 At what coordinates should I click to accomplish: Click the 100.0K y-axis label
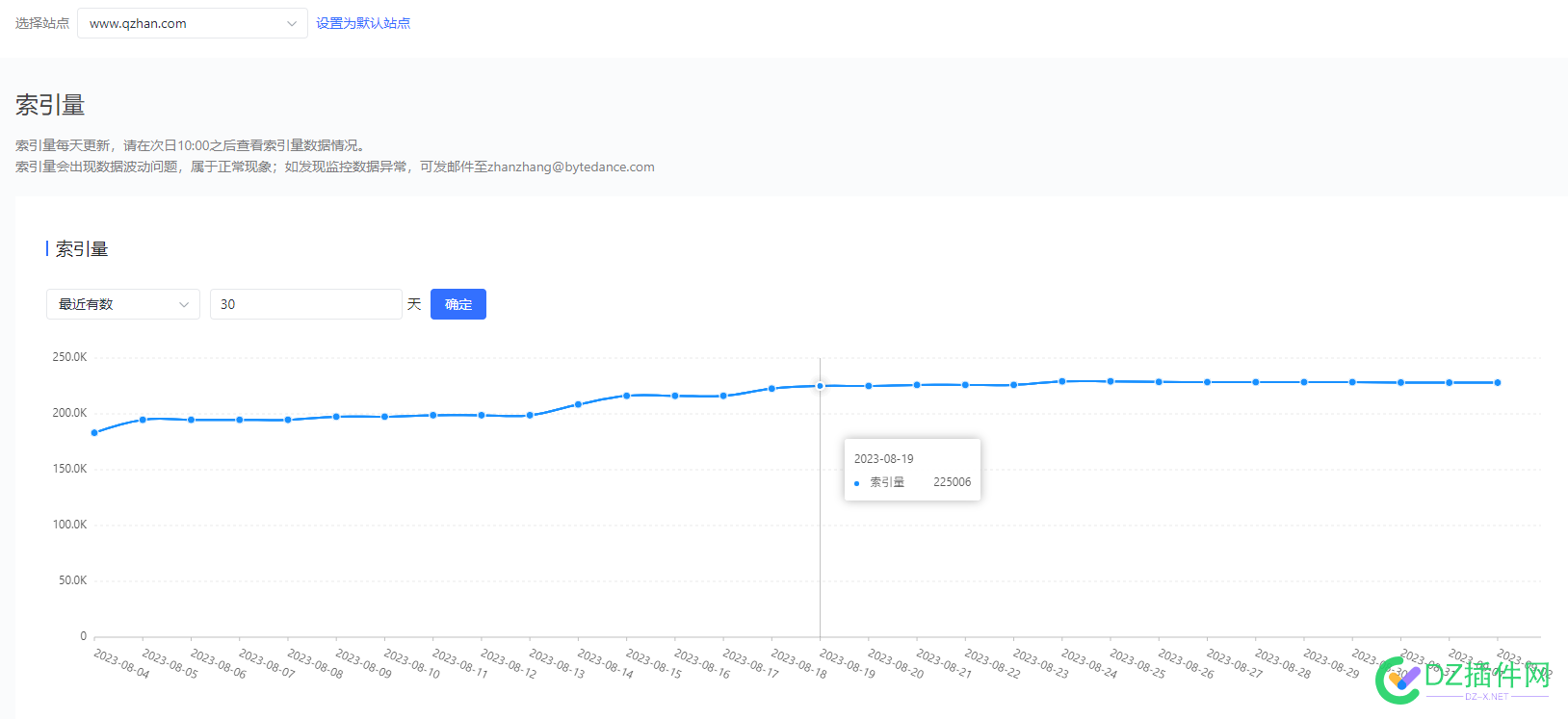69,525
